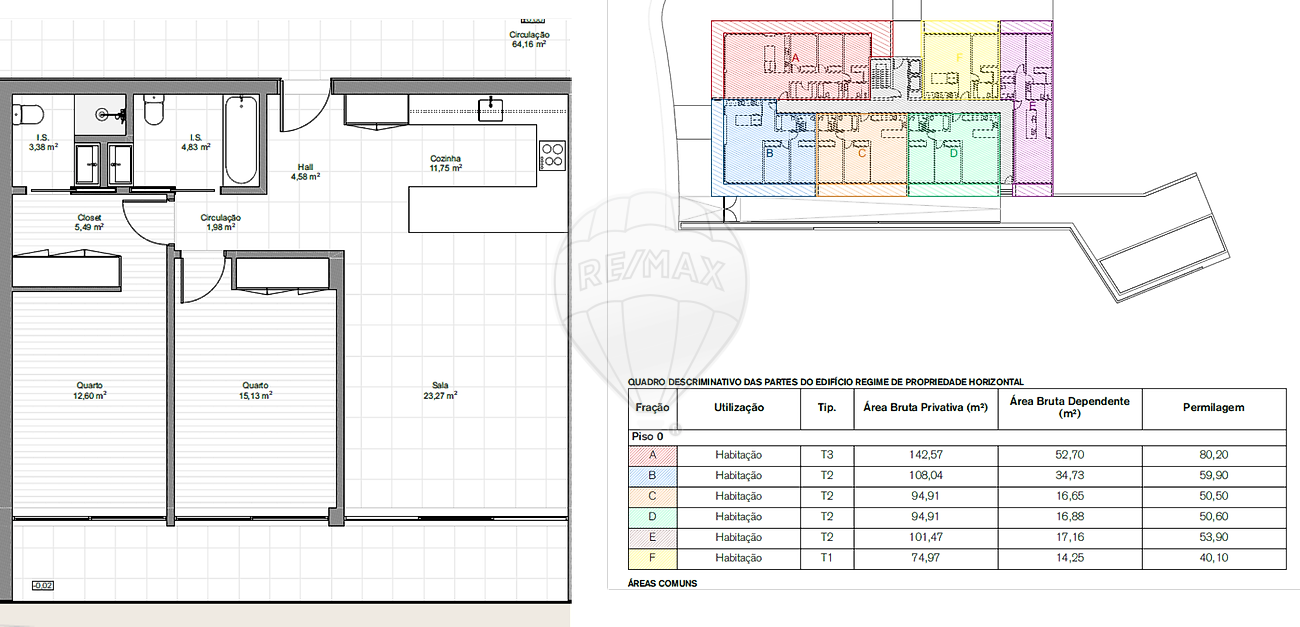
Task: Select the 142,57 cell in row A
Action: [924, 455]
